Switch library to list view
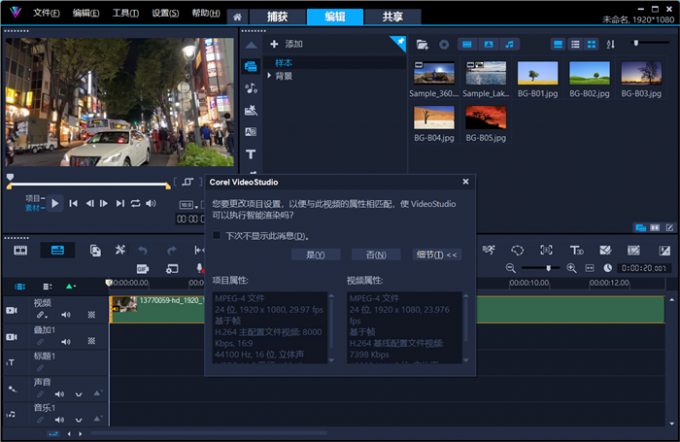The image size is (680, 442). [x=575, y=44]
